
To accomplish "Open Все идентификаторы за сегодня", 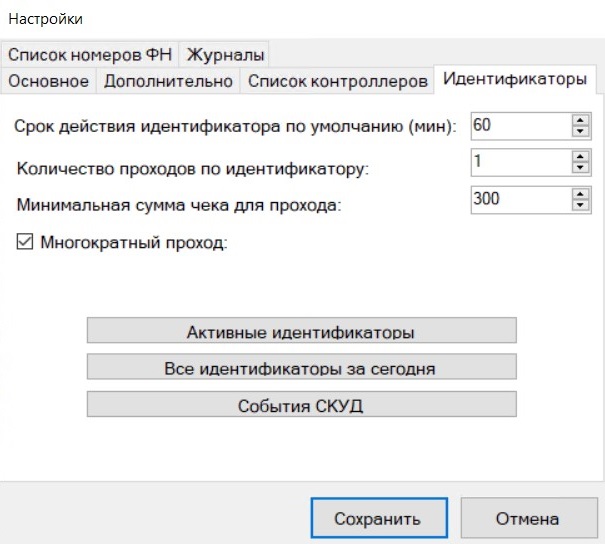I will coord(302,367).
